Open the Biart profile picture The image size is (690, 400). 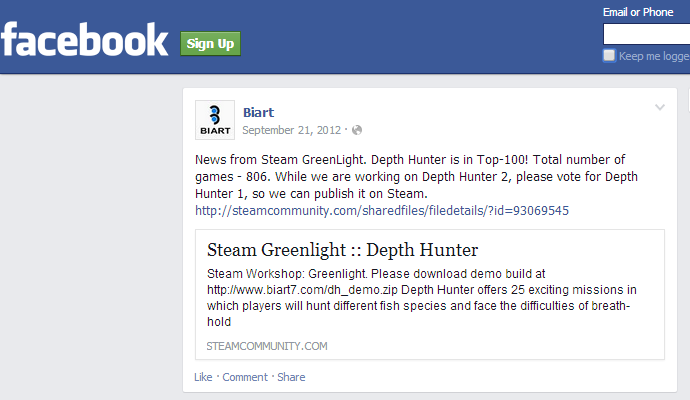pyautogui.click(x=215, y=120)
